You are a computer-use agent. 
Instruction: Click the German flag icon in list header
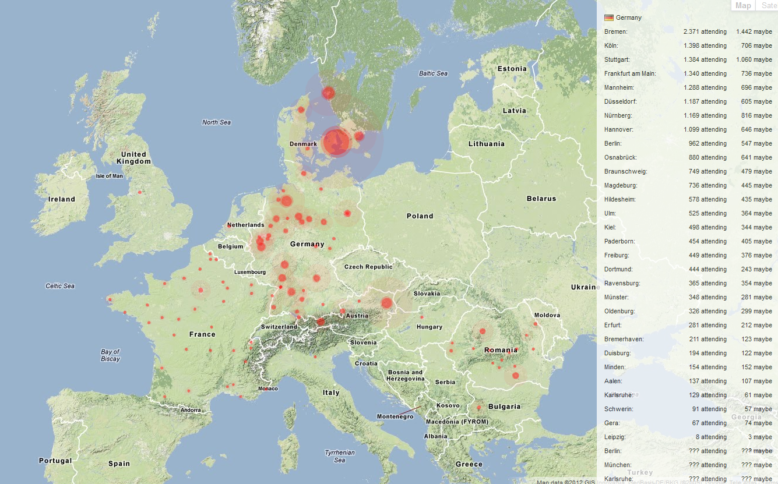[609, 18]
